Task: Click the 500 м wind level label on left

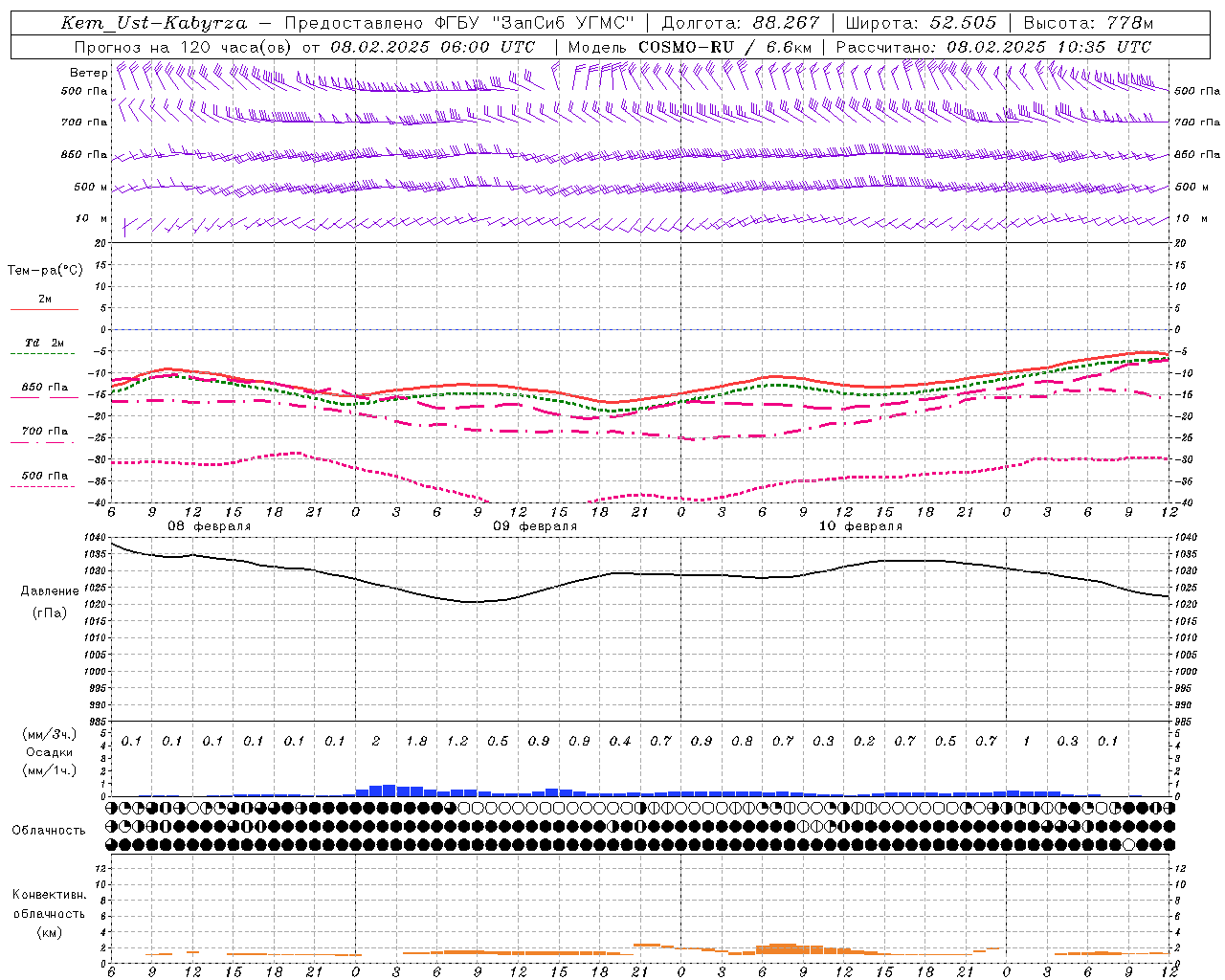Action: (x=92, y=187)
